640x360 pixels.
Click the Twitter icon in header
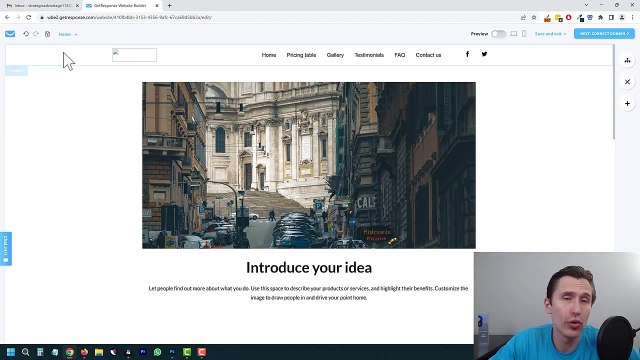484,54
